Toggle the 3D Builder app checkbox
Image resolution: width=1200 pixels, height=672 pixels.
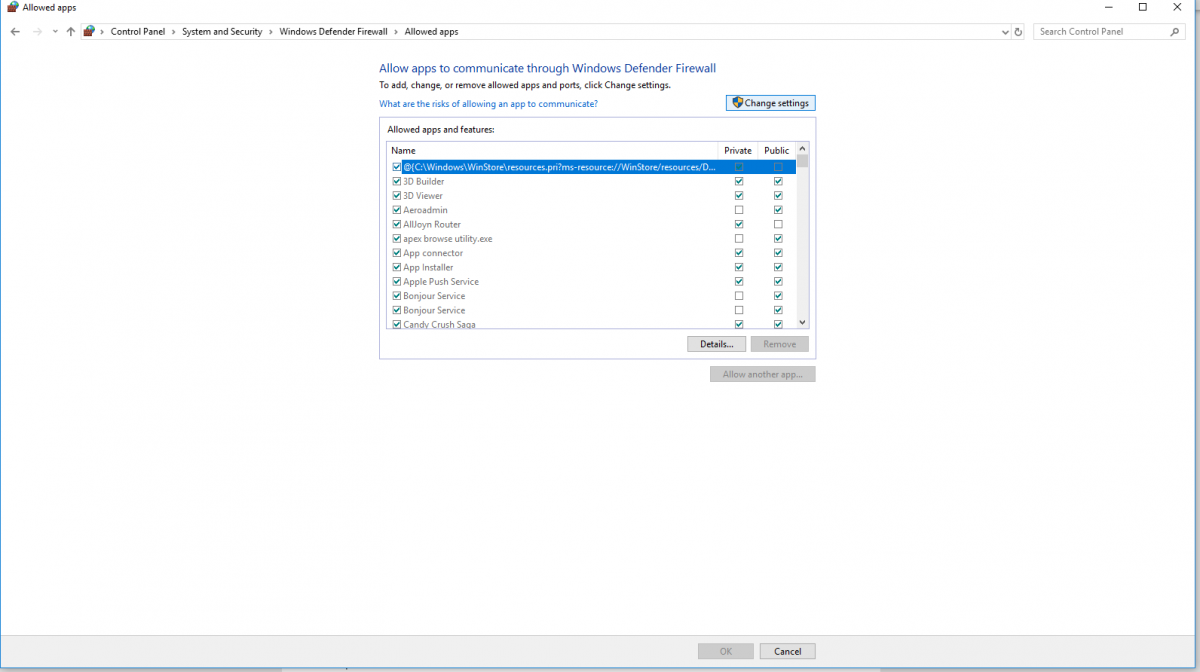coord(397,182)
